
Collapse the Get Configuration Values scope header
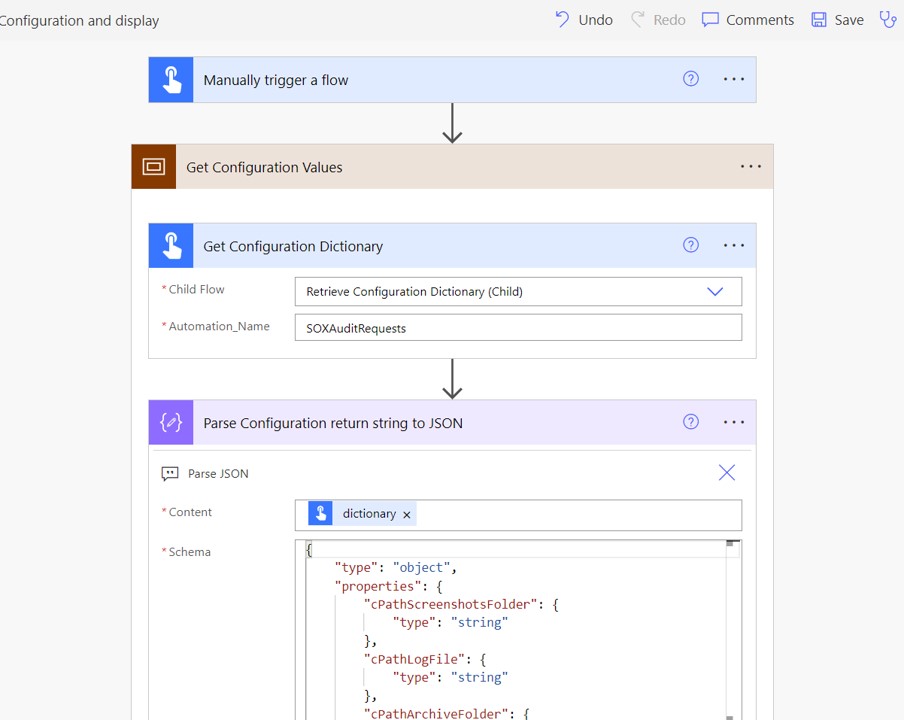(453, 167)
